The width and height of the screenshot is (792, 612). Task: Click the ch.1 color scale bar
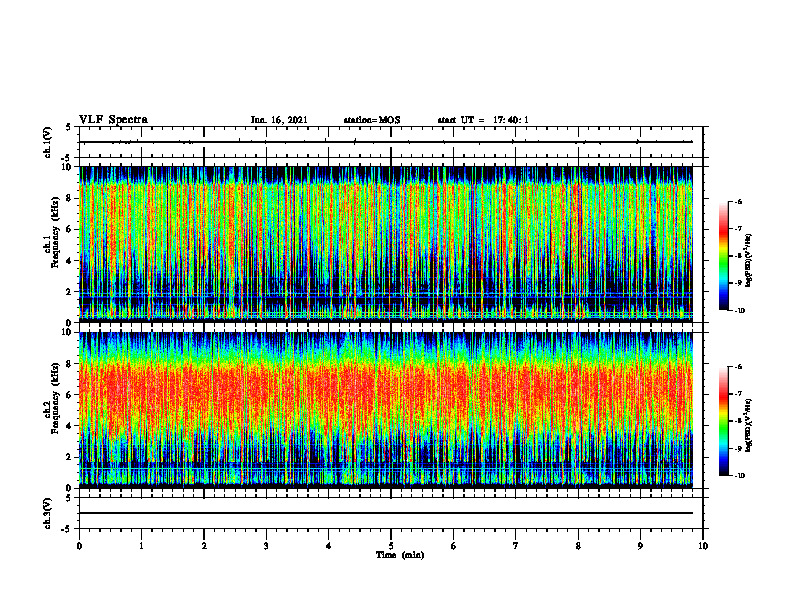click(723, 256)
